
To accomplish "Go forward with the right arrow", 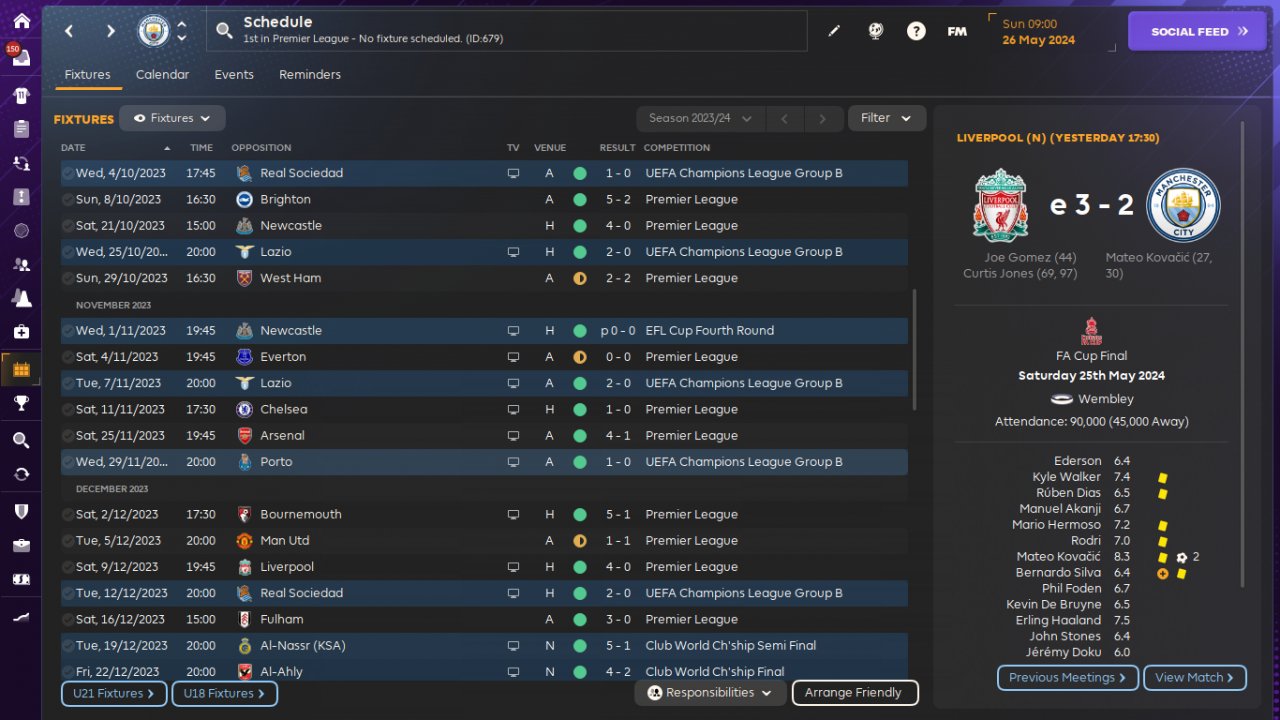I will pyautogui.click(x=110, y=31).
